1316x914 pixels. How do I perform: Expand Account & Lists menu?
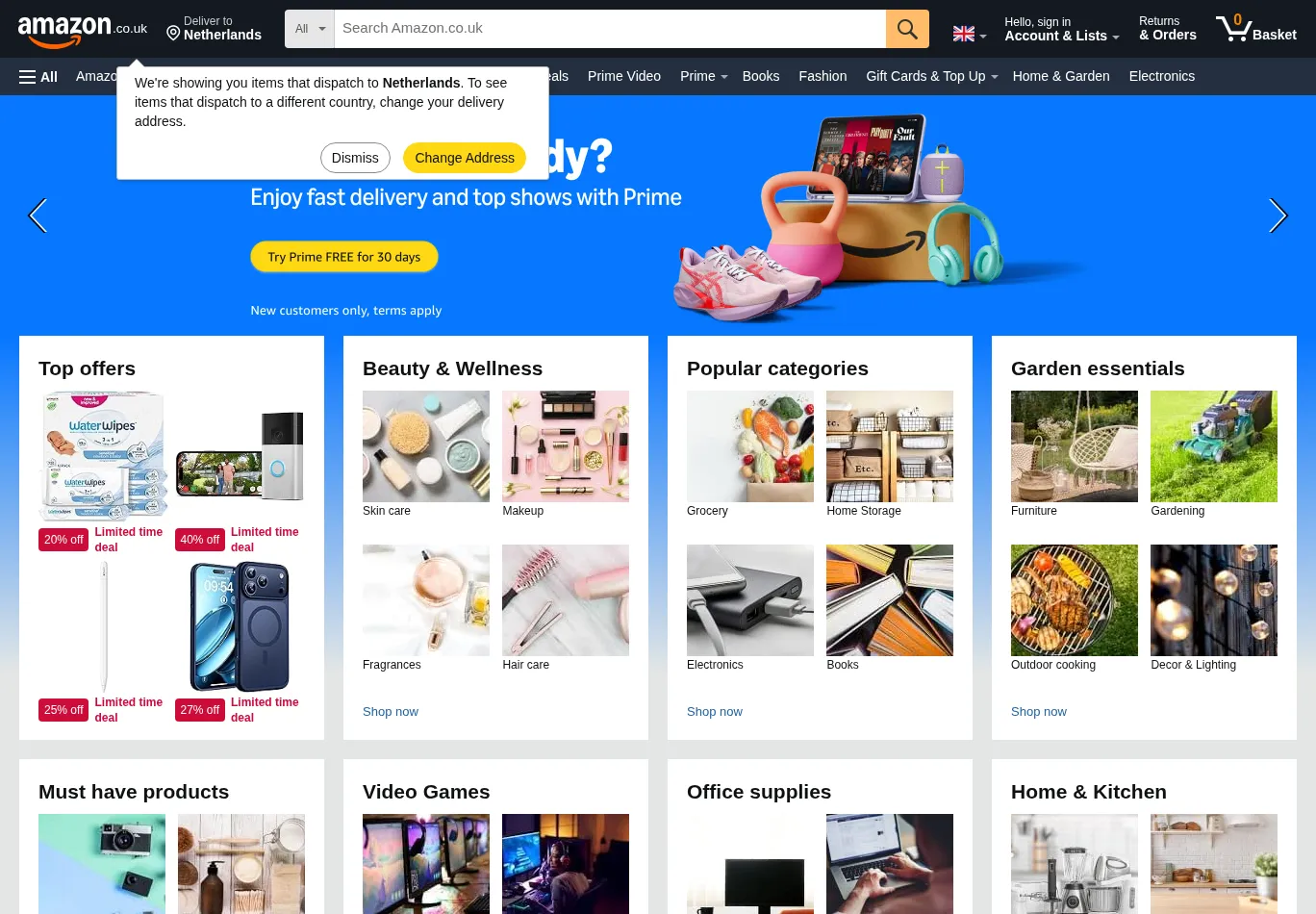1061,29
